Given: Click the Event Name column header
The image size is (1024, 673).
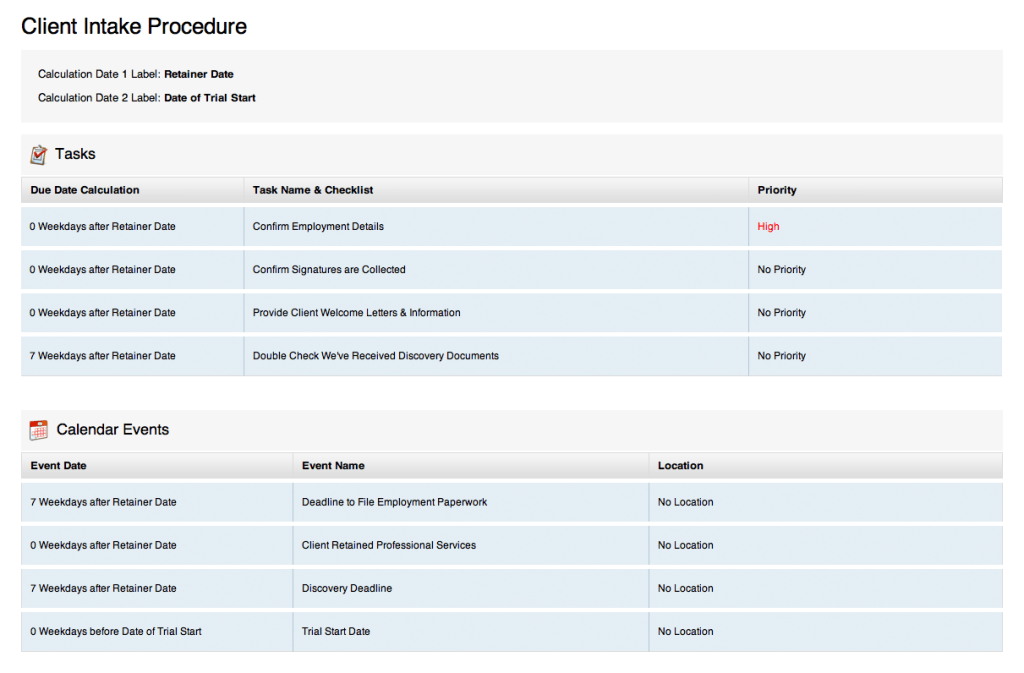Looking at the screenshot, I should click(333, 466).
